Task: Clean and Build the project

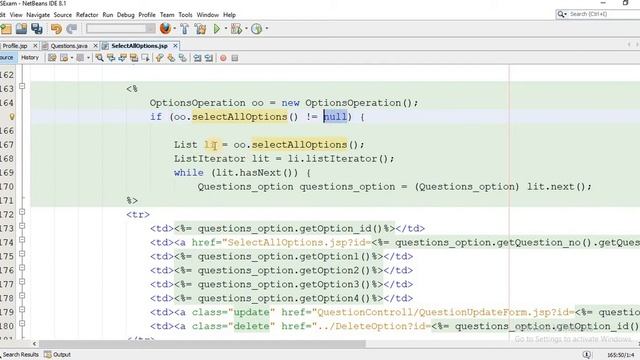Action: pyautogui.click(x=200, y=29)
